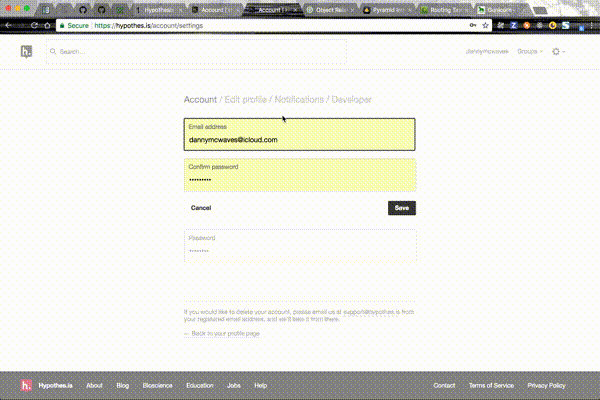This screenshot has width=600, height=400.
Task: Click the green Secure padlock indicator
Action: coord(74,25)
